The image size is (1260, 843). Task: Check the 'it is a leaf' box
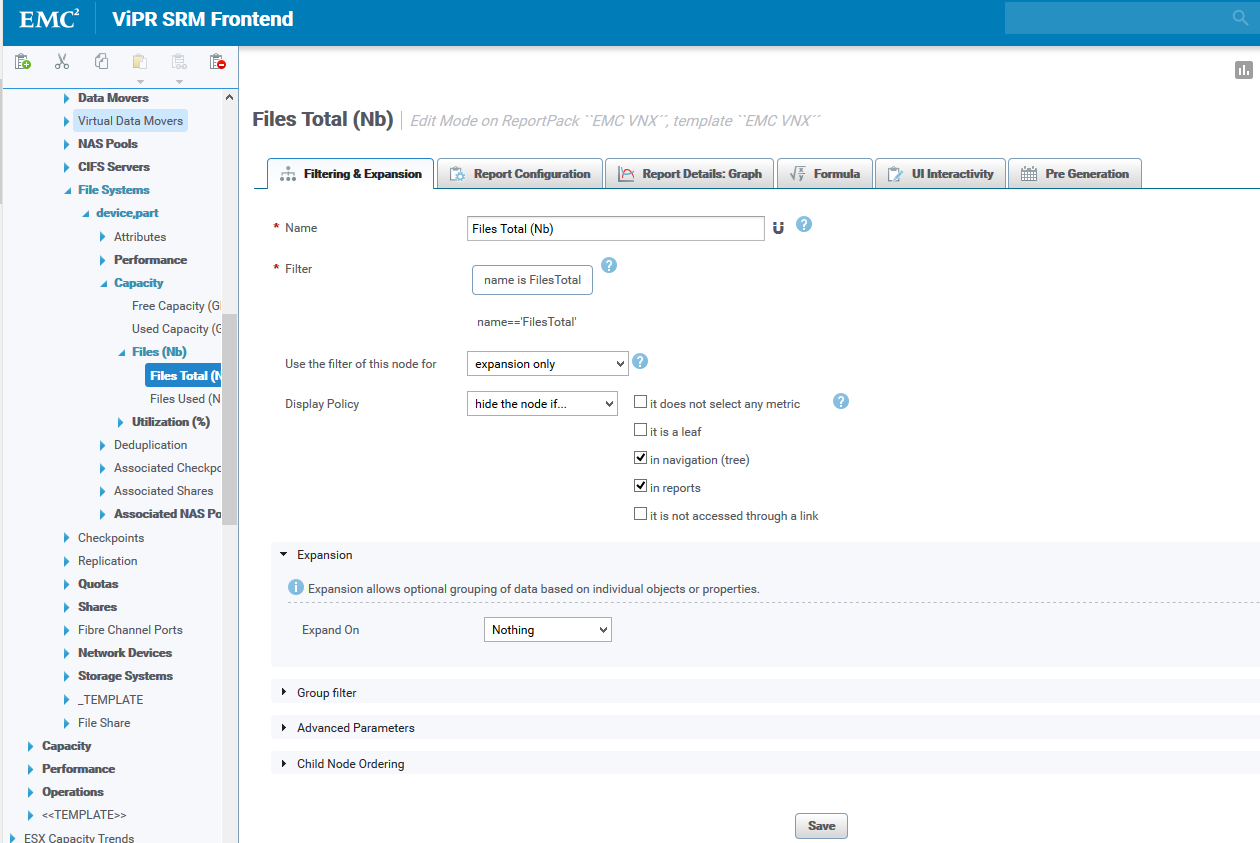point(641,431)
